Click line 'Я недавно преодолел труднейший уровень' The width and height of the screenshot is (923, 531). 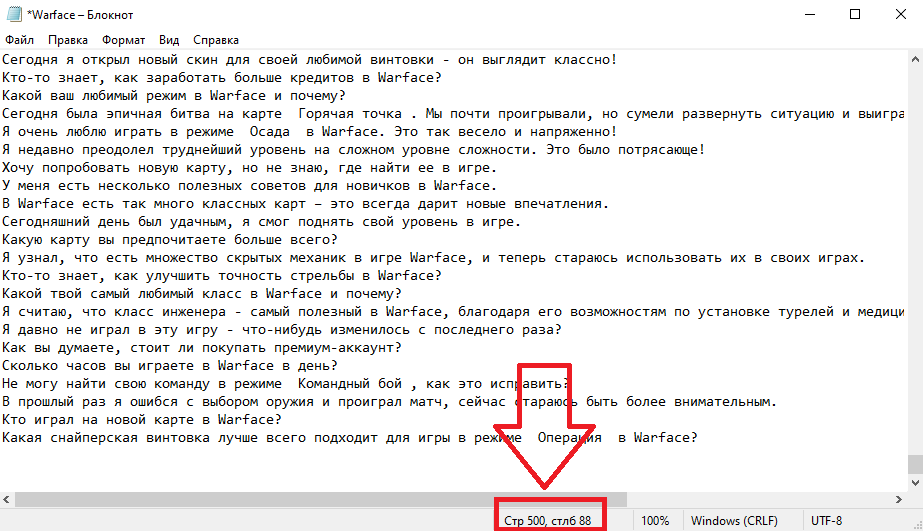(x=353, y=150)
